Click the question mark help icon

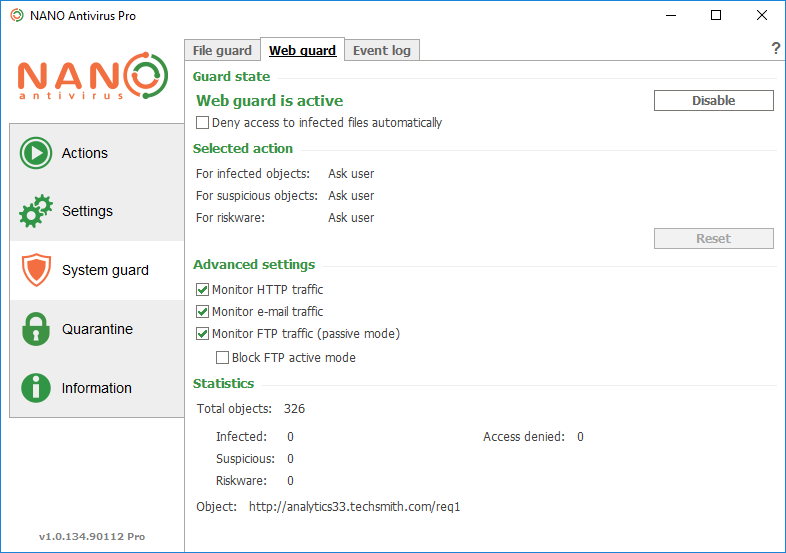775,49
